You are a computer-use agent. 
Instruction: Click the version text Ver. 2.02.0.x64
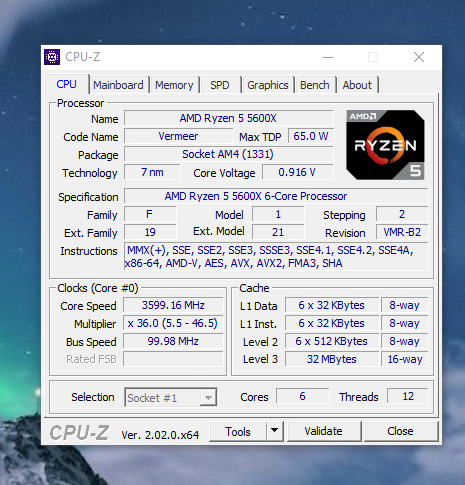click(x=160, y=435)
